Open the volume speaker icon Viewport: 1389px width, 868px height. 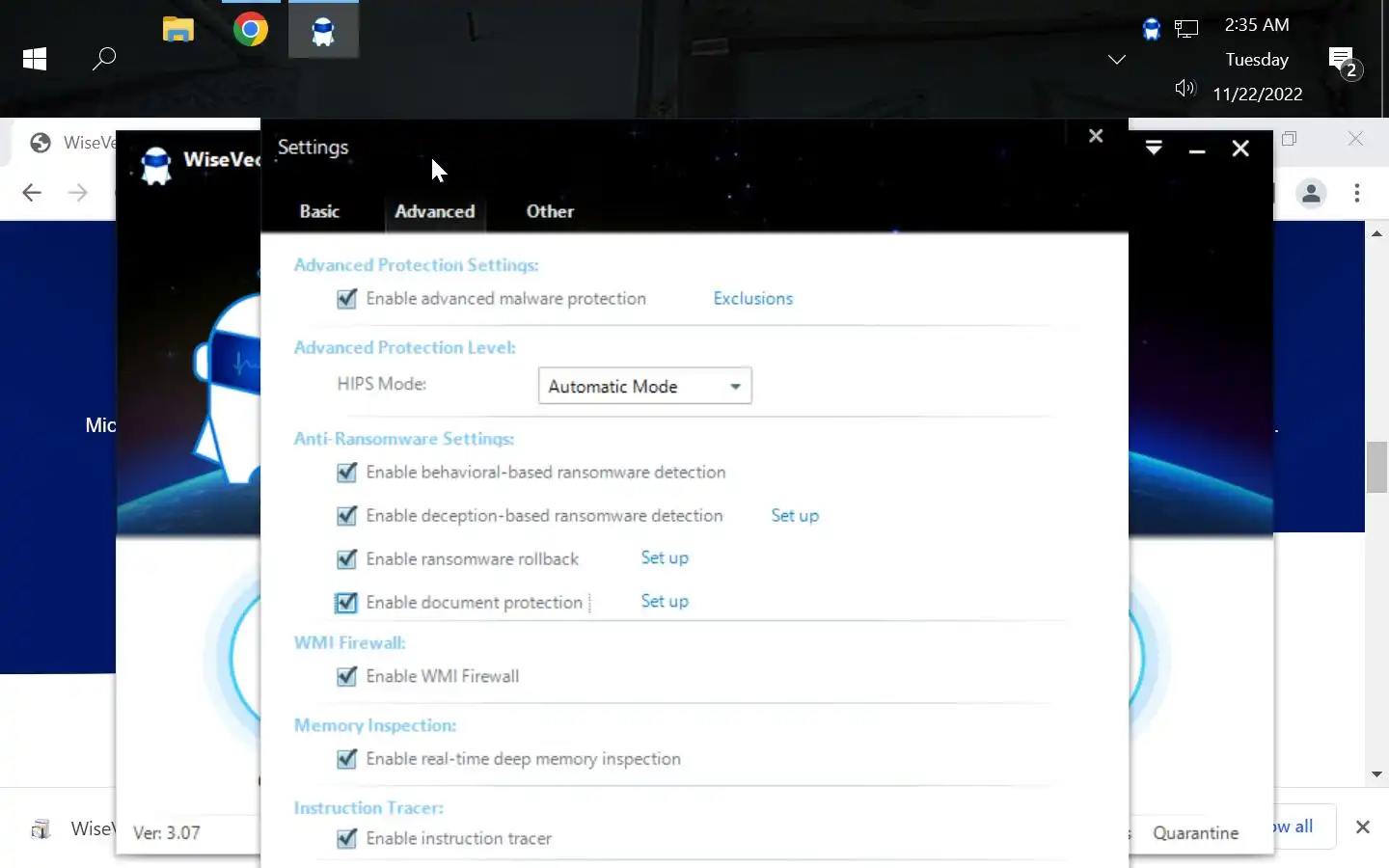coord(1185,89)
